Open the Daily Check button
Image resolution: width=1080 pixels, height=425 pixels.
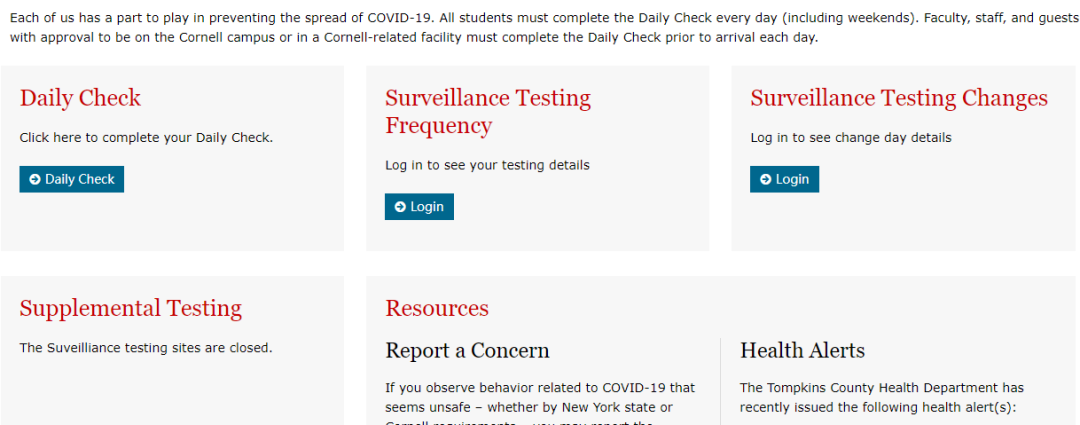[x=72, y=179]
